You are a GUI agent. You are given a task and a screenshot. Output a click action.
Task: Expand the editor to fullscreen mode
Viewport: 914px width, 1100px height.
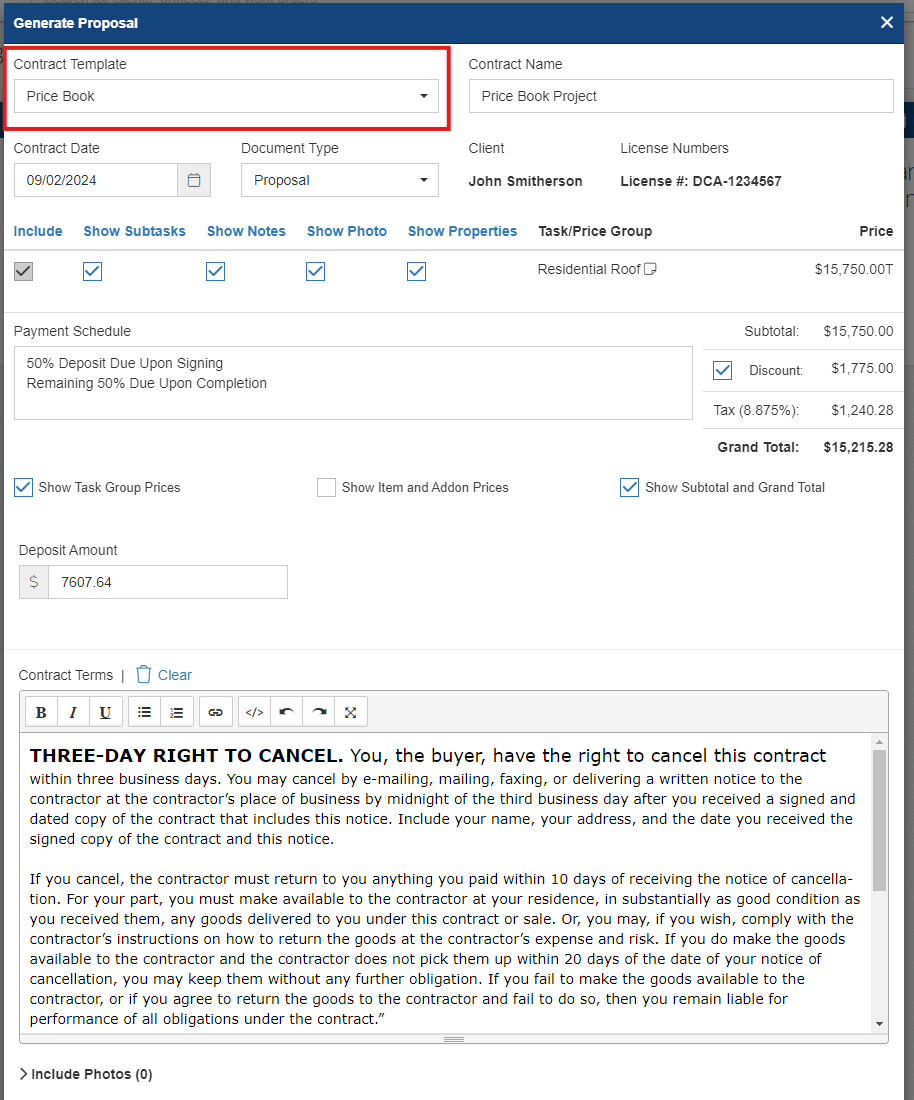click(x=350, y=711)
